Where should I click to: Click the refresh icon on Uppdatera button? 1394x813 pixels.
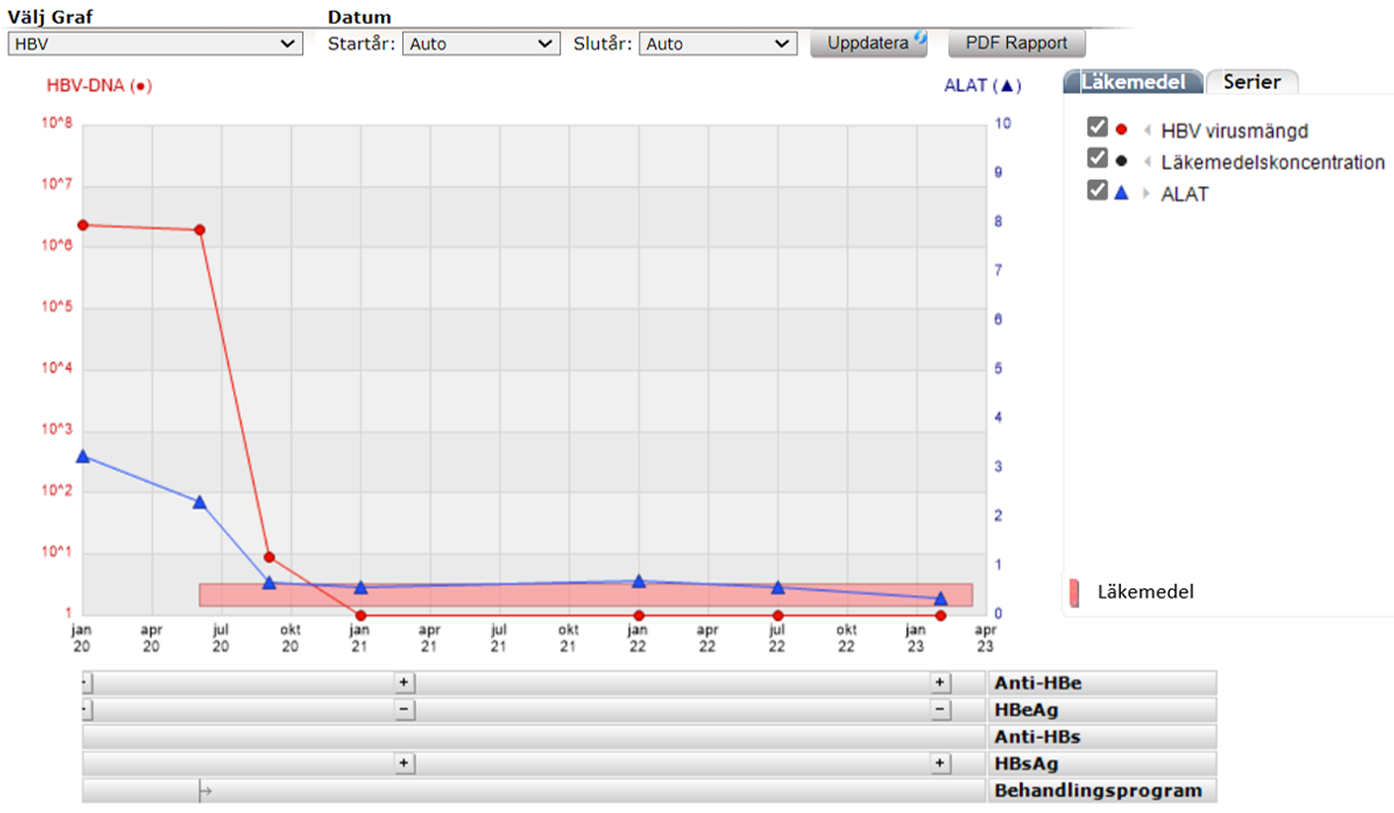click(x=919, y=39)
